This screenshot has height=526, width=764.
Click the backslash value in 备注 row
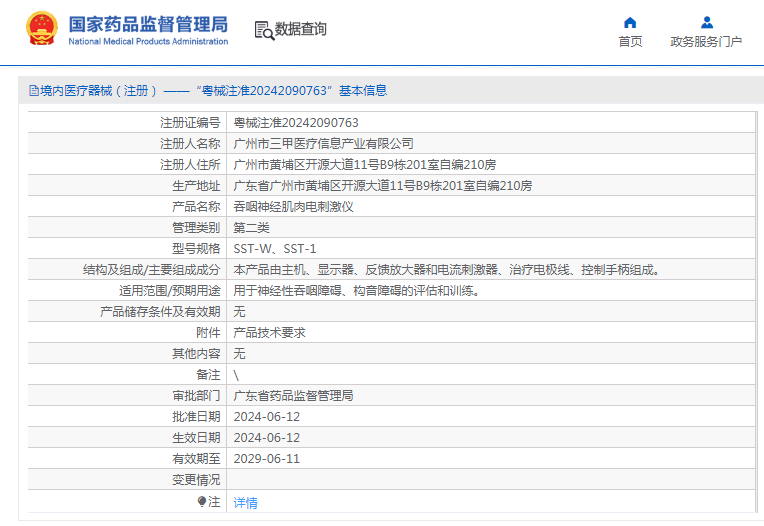coord(236,375)
